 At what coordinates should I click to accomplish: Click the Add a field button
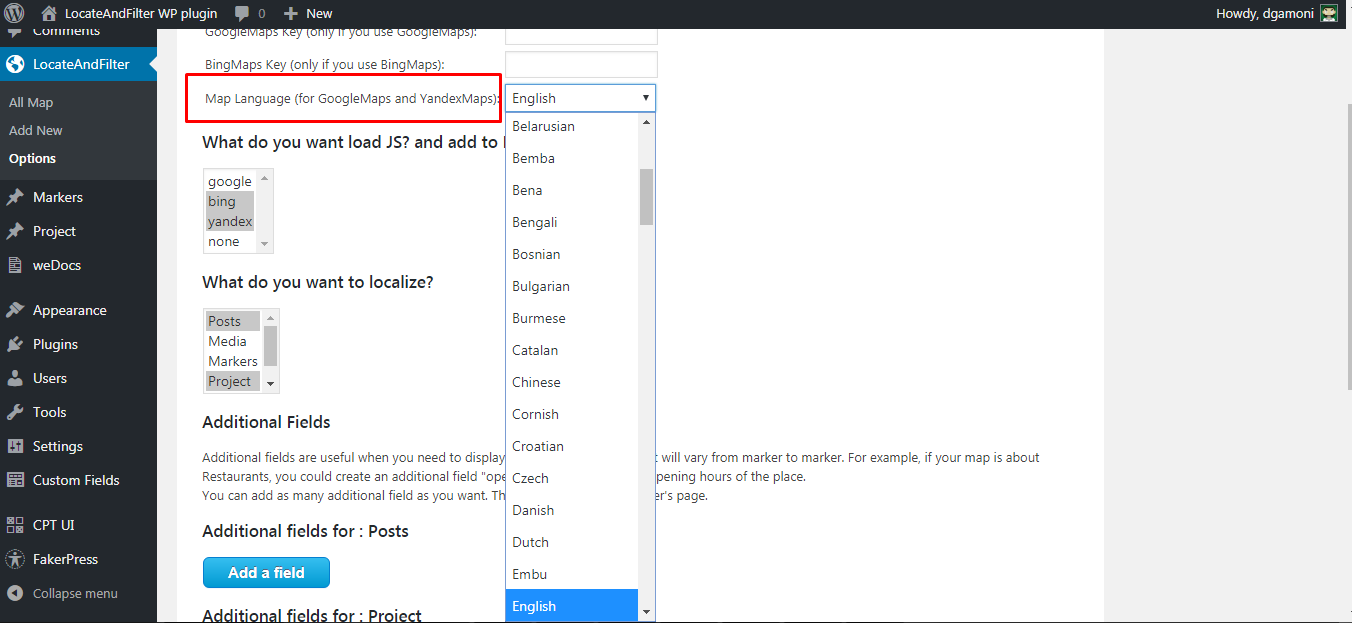tap(266, 573)
